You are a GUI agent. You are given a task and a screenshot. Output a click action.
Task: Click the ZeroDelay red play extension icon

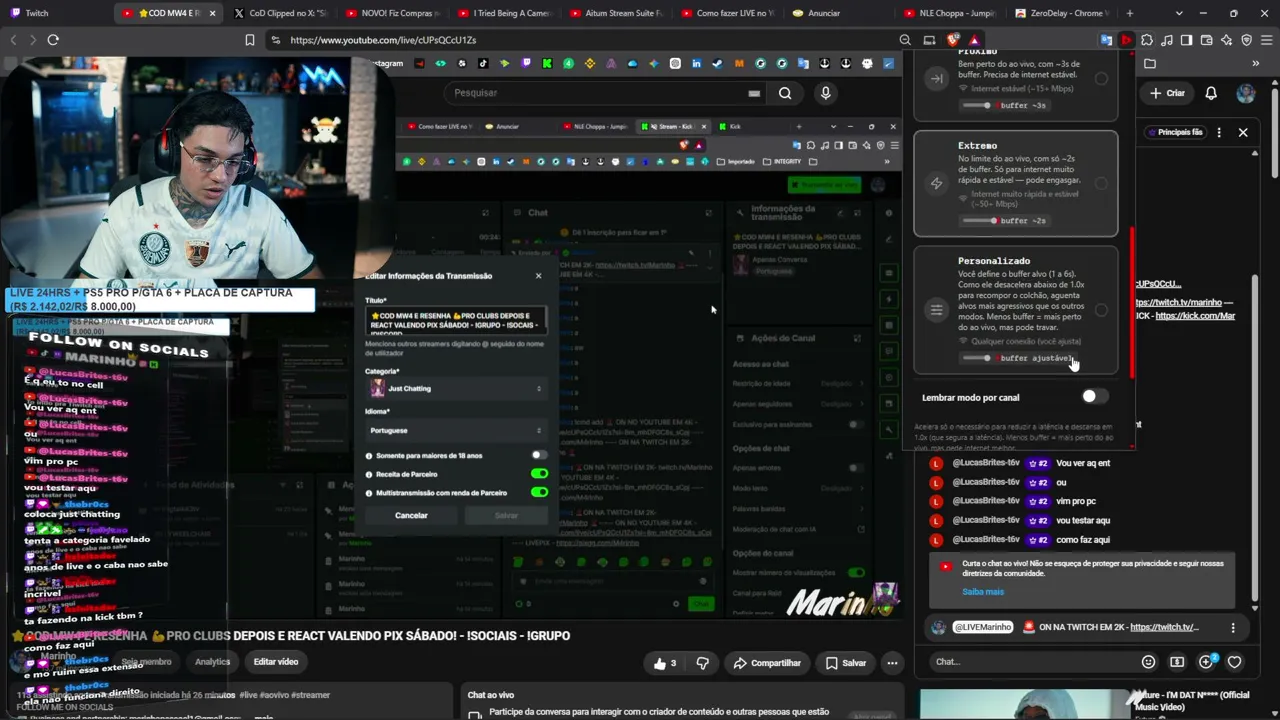click(1126, 40)
